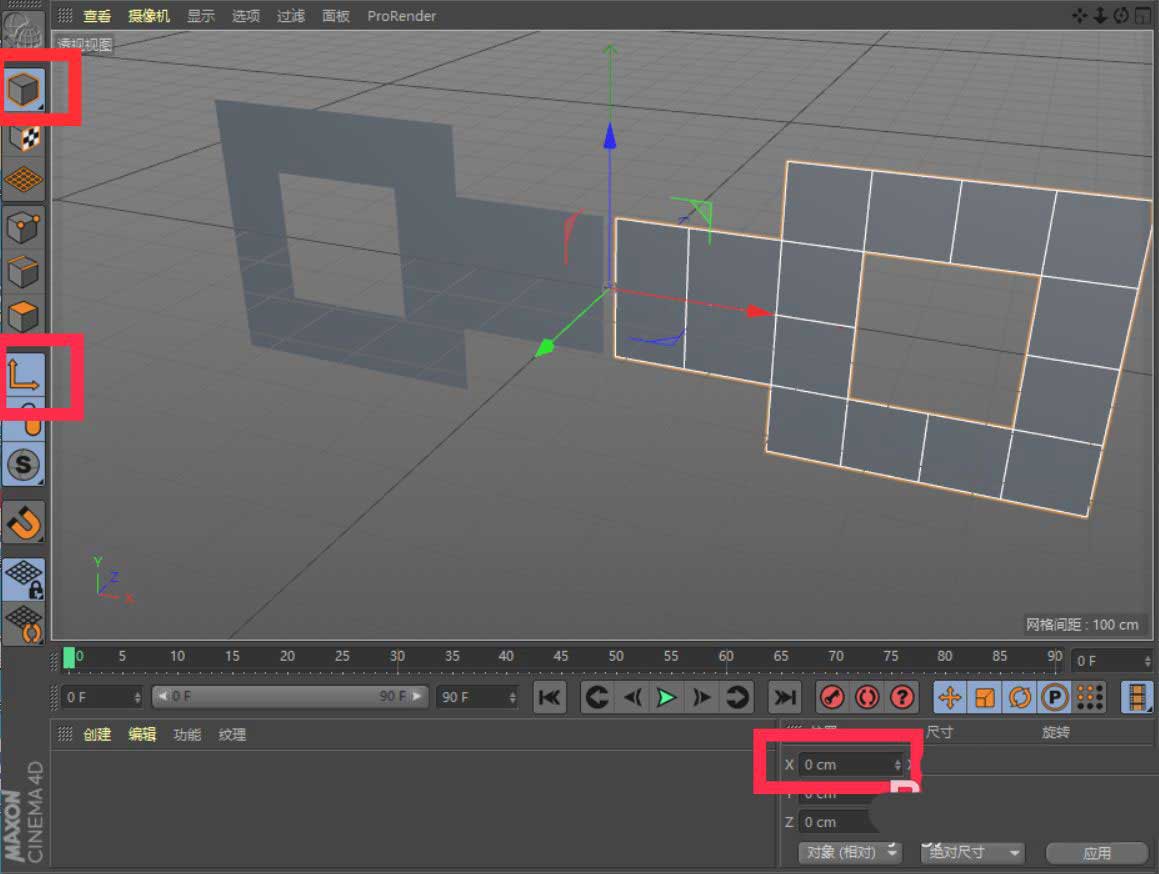Image resolution: width=1159 pixels, height=874 pixels.
Task: Switch to Edges mode in left toolbar
Action: point(23,272)
